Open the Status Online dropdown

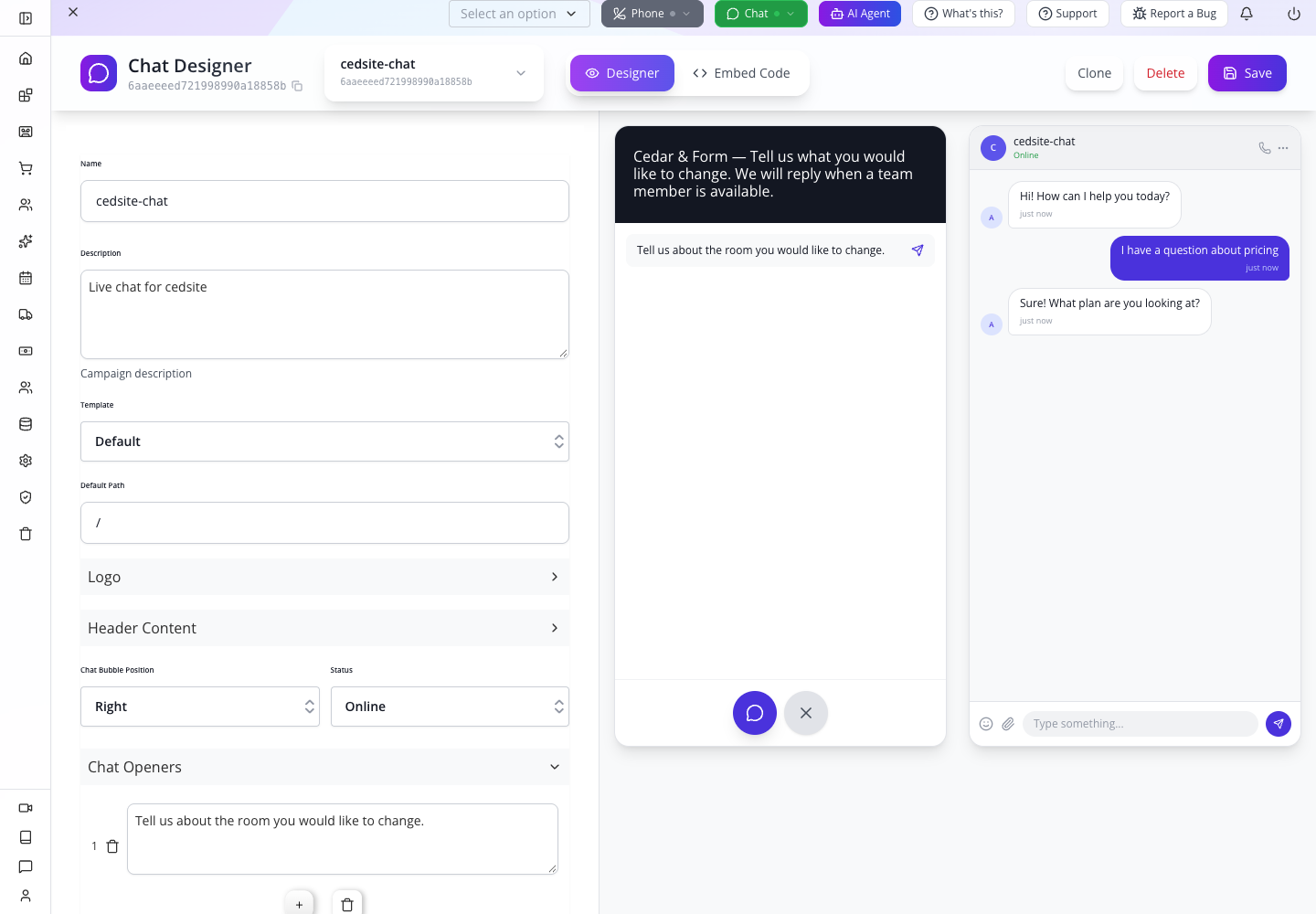[450, 707]
